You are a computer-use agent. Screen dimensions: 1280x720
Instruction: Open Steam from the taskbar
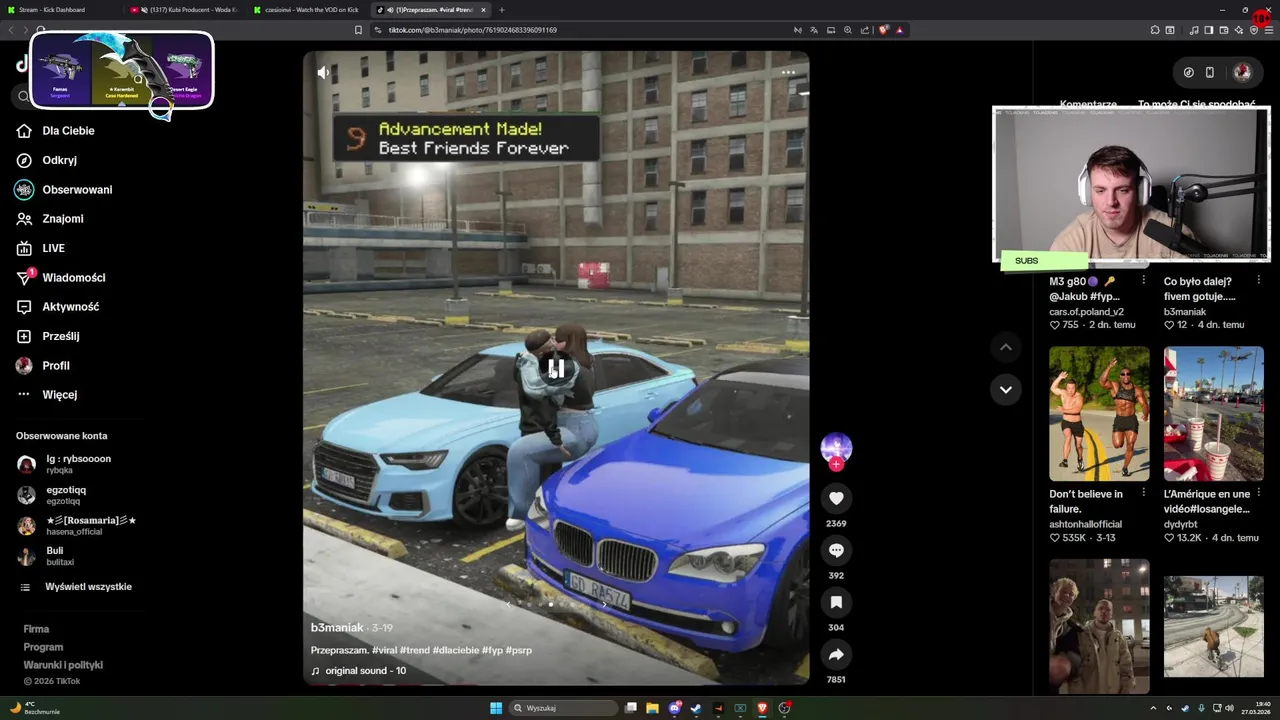(696, 708)
